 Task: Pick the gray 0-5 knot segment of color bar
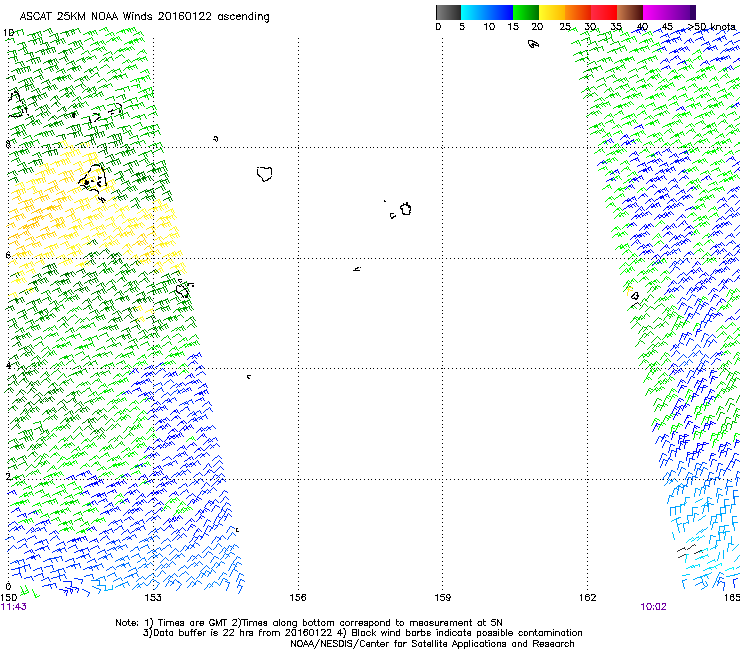tap(448, 12)
